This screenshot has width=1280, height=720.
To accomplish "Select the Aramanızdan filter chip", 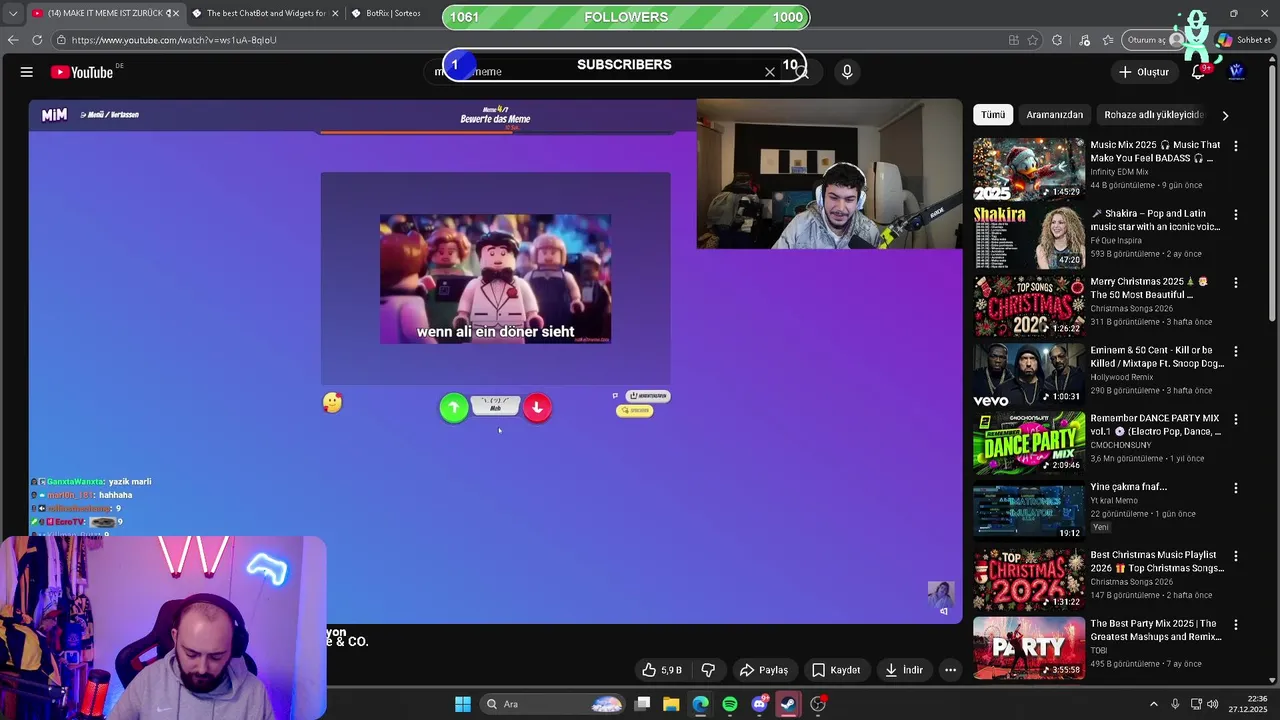I will pos(1054,115).
